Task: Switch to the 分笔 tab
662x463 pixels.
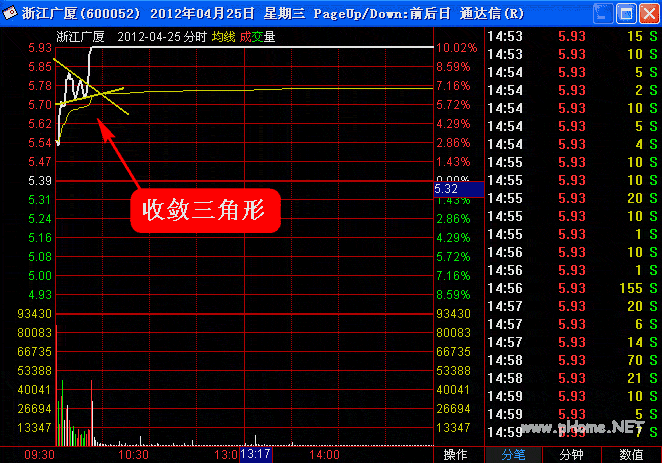Action: [x=513, y=455]
